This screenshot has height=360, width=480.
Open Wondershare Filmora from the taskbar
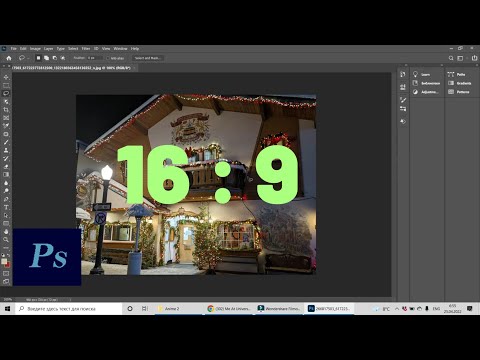279,309
